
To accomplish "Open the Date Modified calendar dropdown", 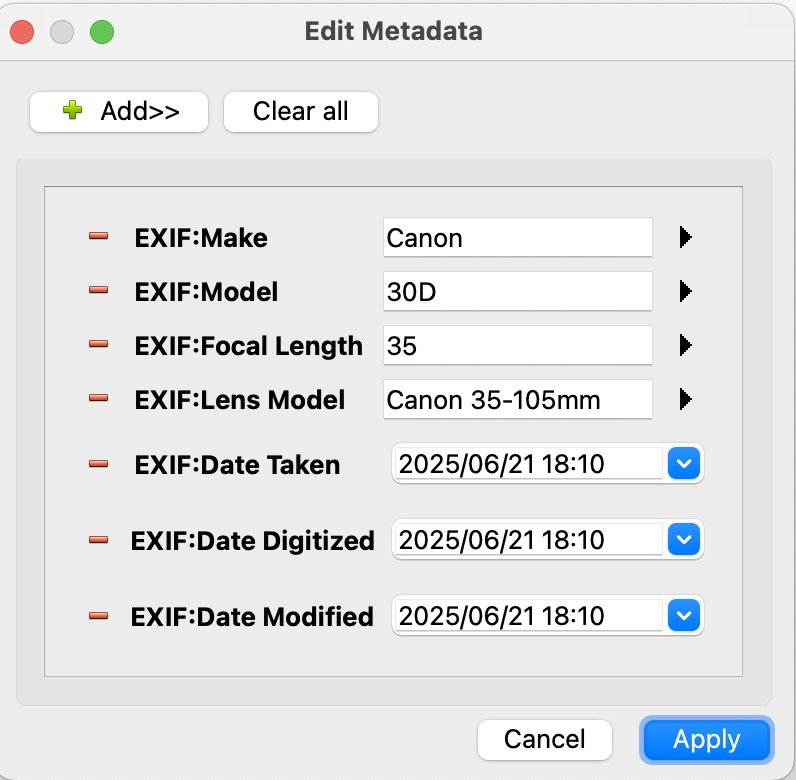I will (684, 615).
